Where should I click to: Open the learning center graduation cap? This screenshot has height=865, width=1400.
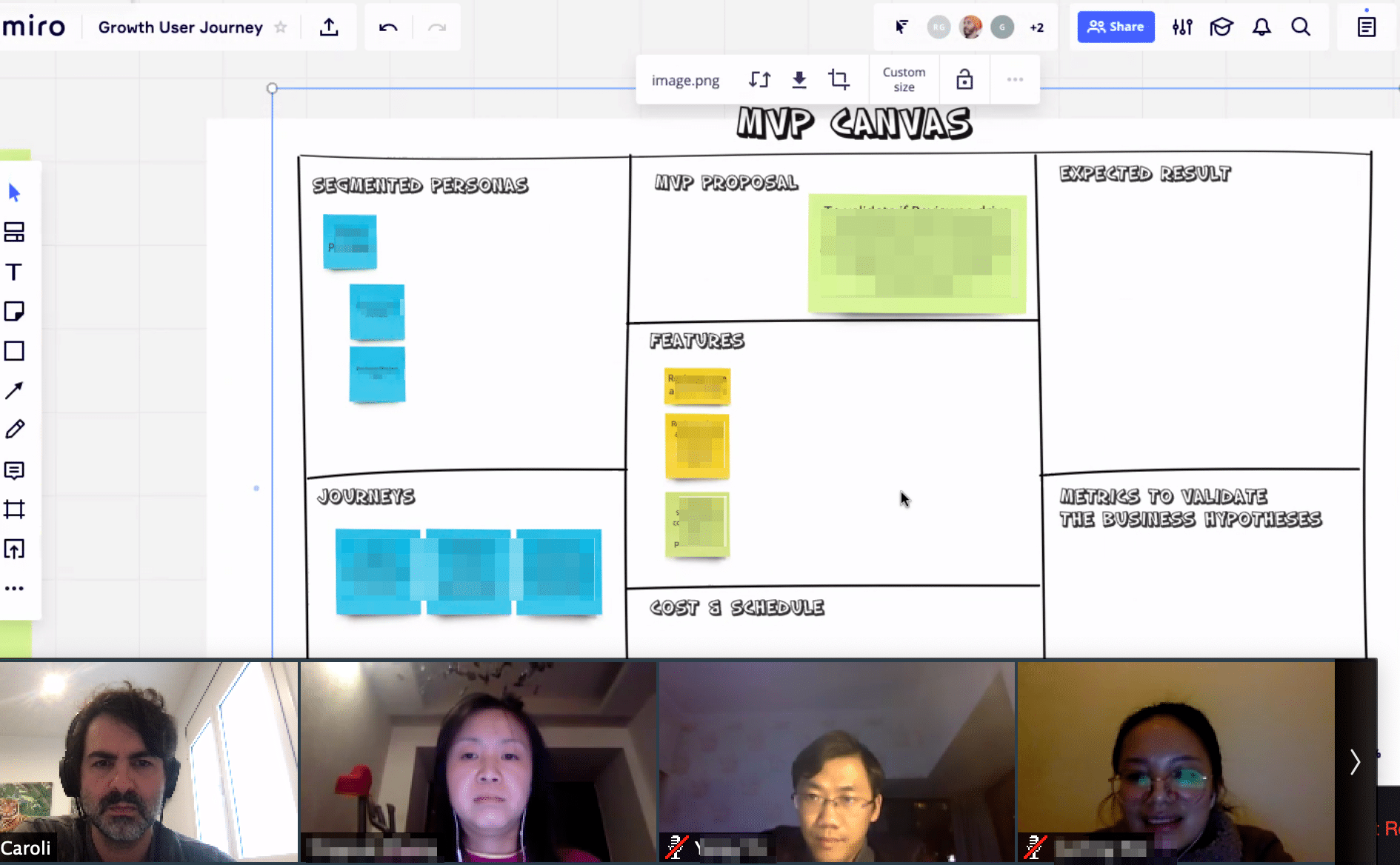(x=1221, y=27)
